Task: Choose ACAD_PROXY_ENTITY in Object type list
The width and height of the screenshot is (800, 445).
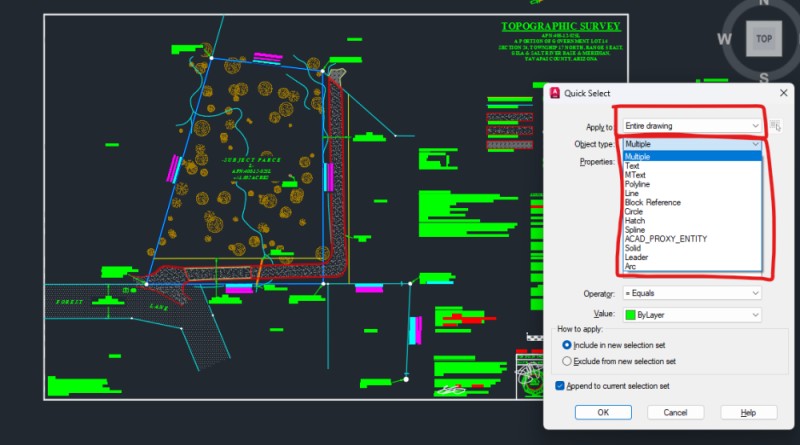Action: (x=692, y=238)
